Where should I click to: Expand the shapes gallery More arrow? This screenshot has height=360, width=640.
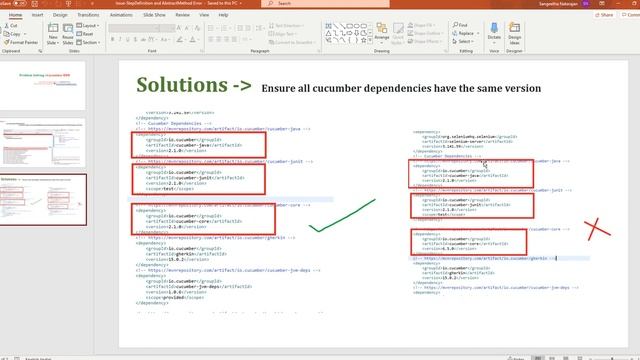tap(370, 40)
